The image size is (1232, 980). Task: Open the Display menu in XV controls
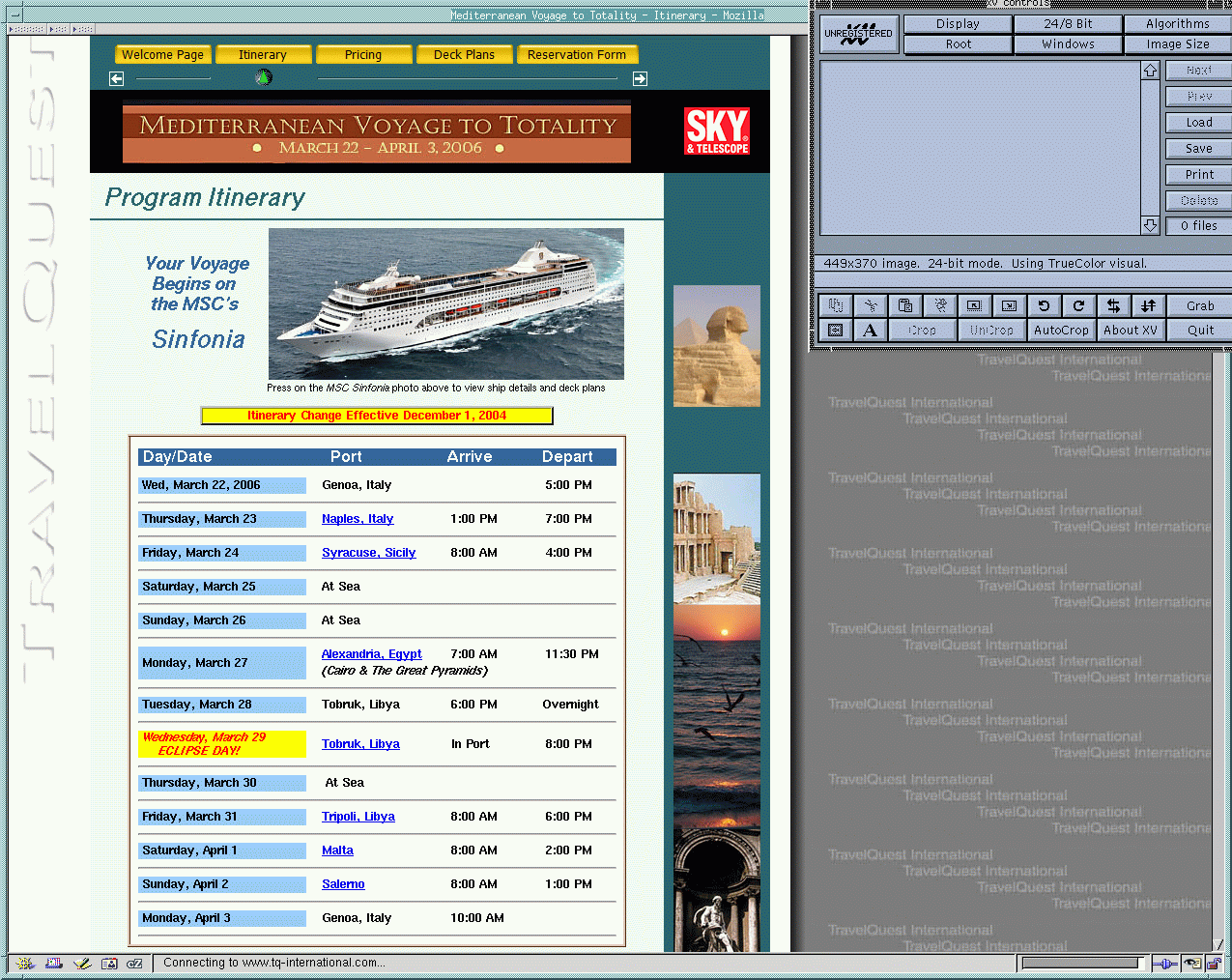click(x=958, y=24)
